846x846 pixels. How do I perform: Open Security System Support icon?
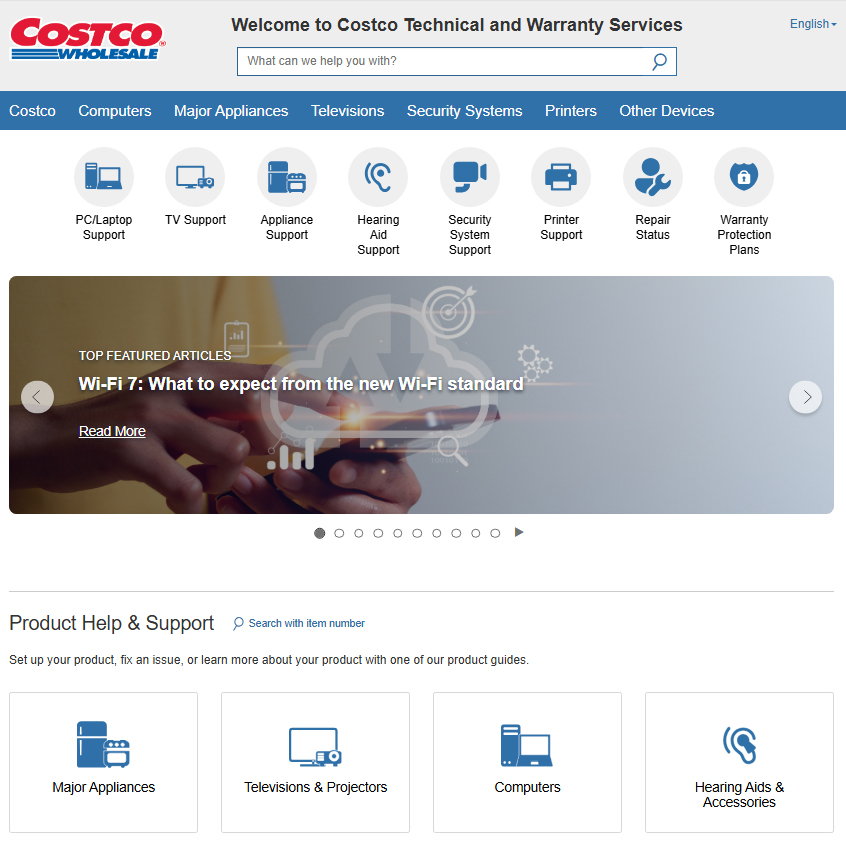click(x=470, y=178)
